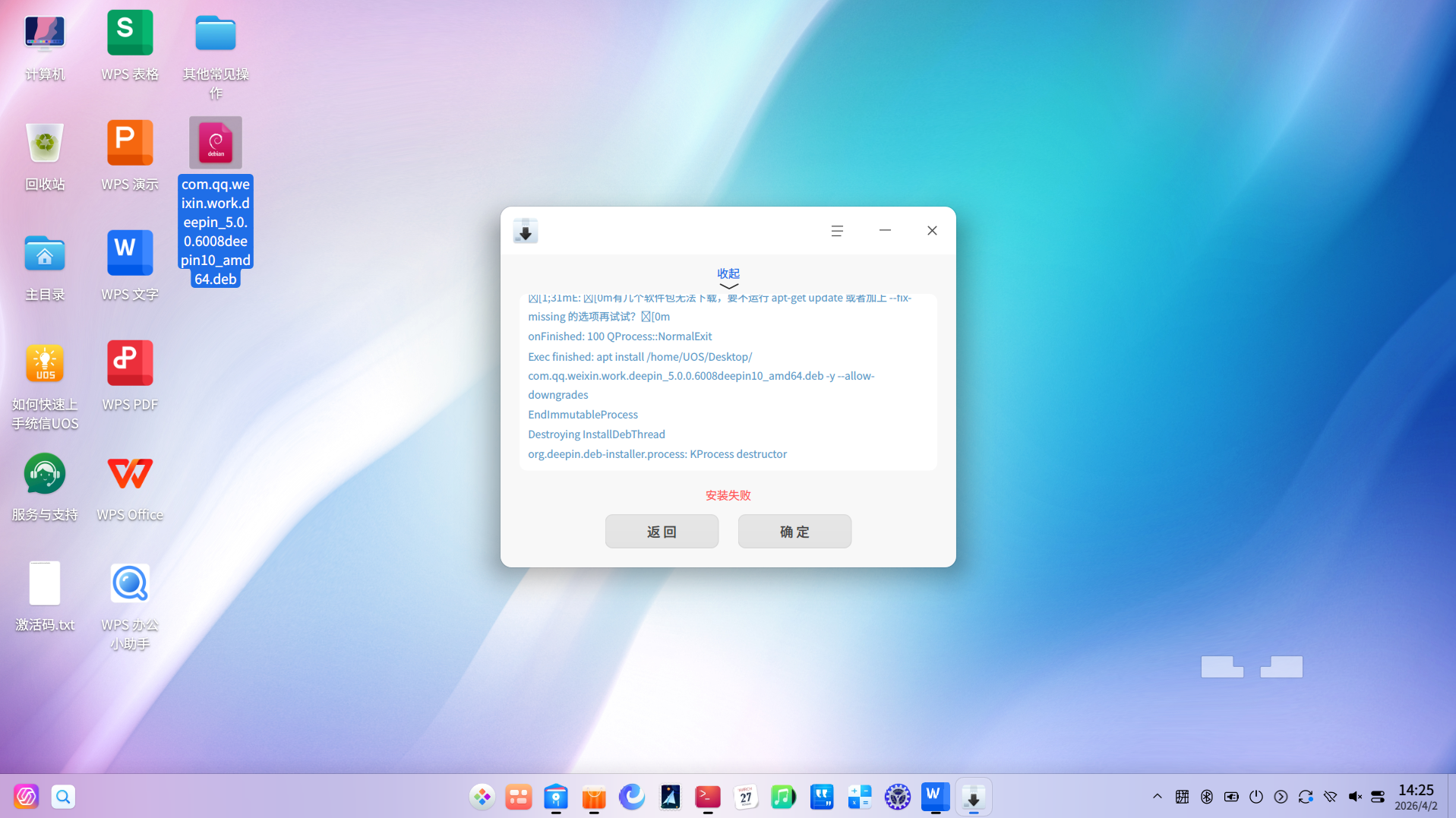This screenshot has height=818, width=1456.
Task: Open control center gear icon in dock
Action: point(898,796)
